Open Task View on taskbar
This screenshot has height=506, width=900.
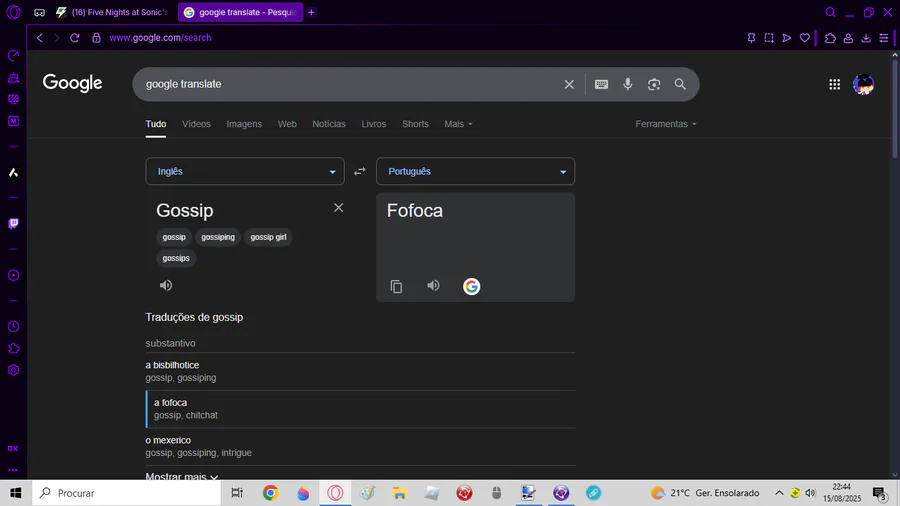pos(237,493)
